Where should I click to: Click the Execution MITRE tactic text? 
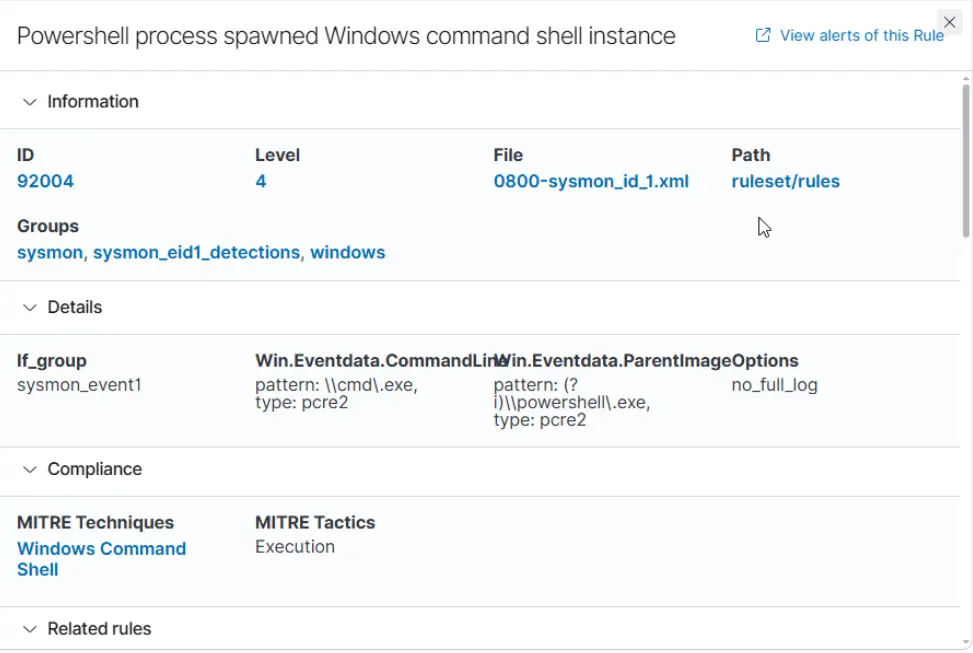point(295,547)
